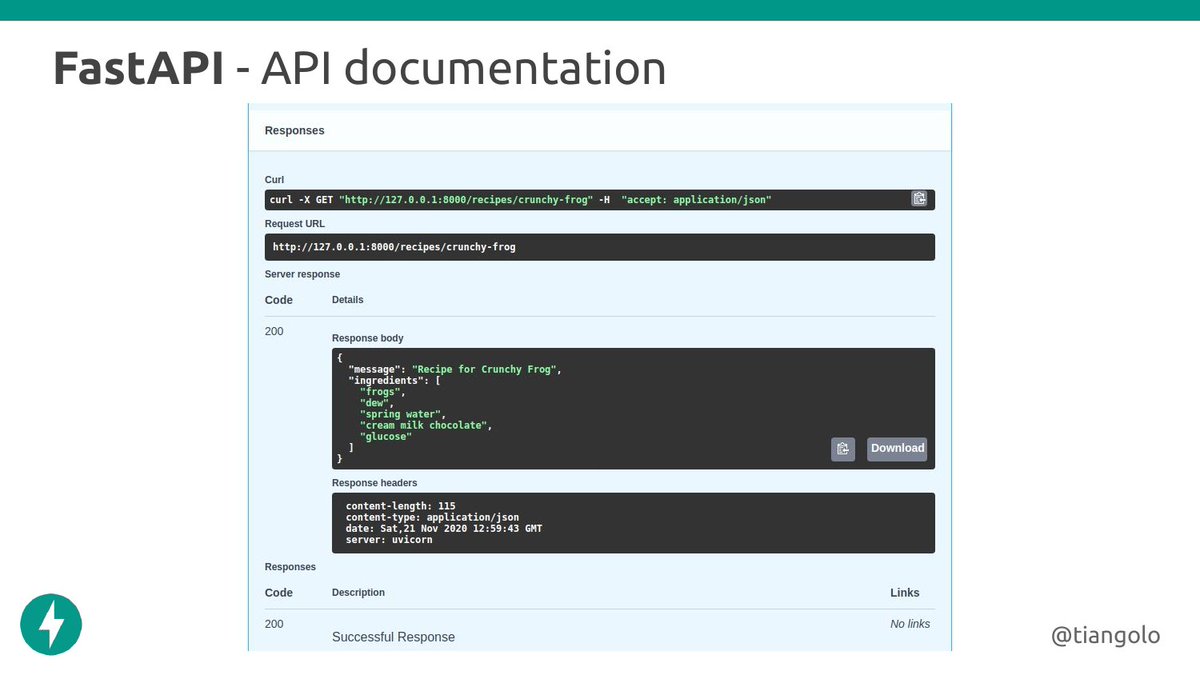Viewport: 1200px width, 675px height.
Task: Select the 'server: uvicorn' header line
Action: [x=389, y=540]
